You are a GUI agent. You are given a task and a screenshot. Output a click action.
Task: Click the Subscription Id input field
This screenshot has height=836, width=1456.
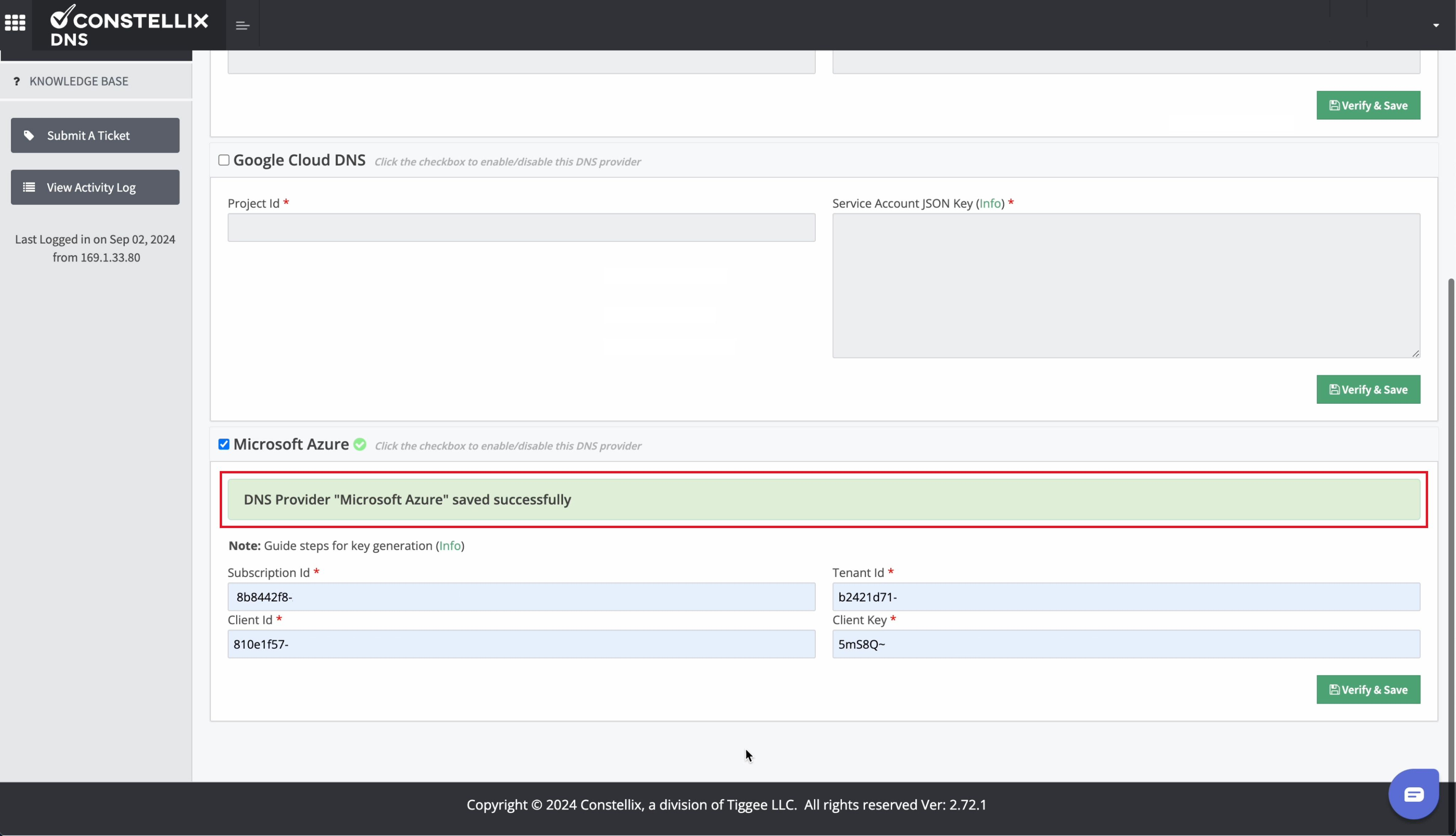pos(521,597)
